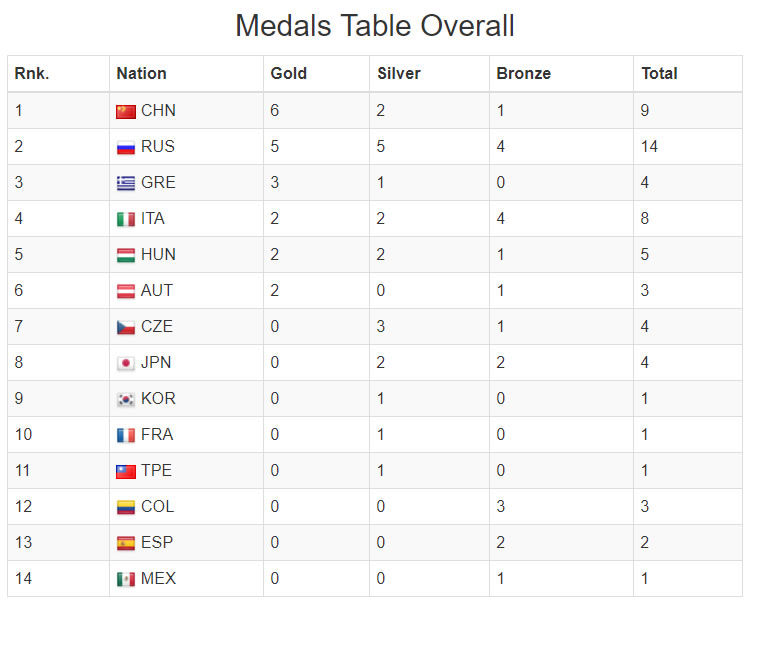Click the Medals Table Overall heading
The height and width of the screenshot is (664, 758).
click(x=375, y=26)
